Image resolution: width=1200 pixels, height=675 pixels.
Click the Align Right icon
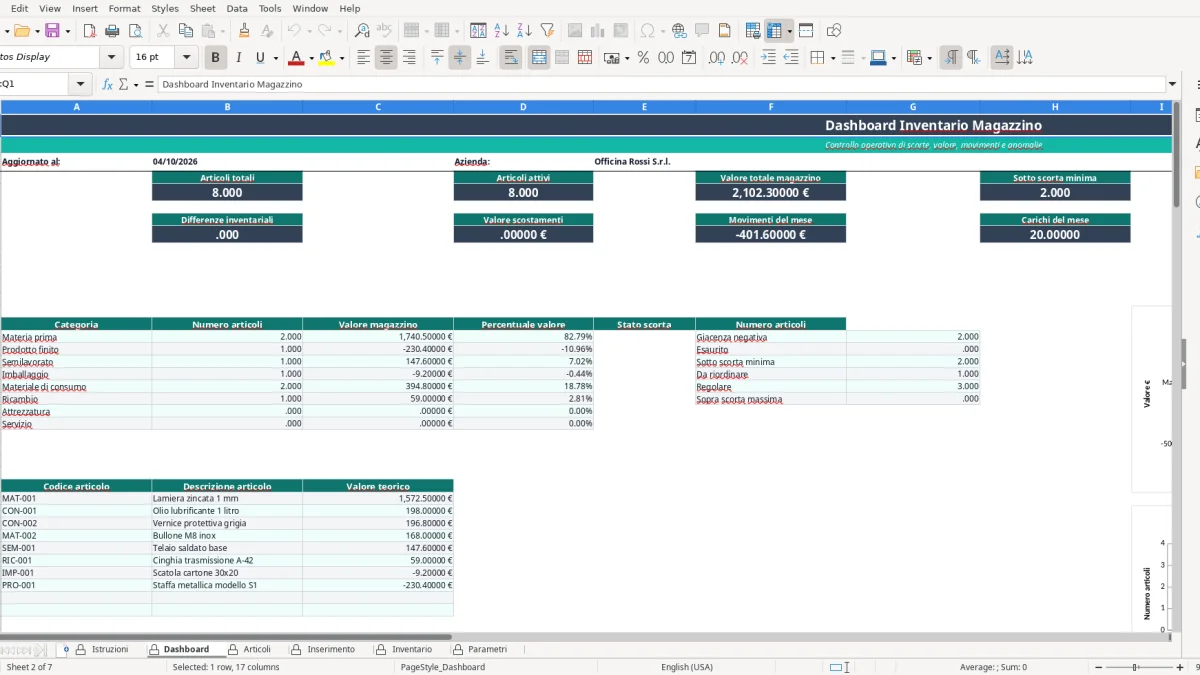409,58
